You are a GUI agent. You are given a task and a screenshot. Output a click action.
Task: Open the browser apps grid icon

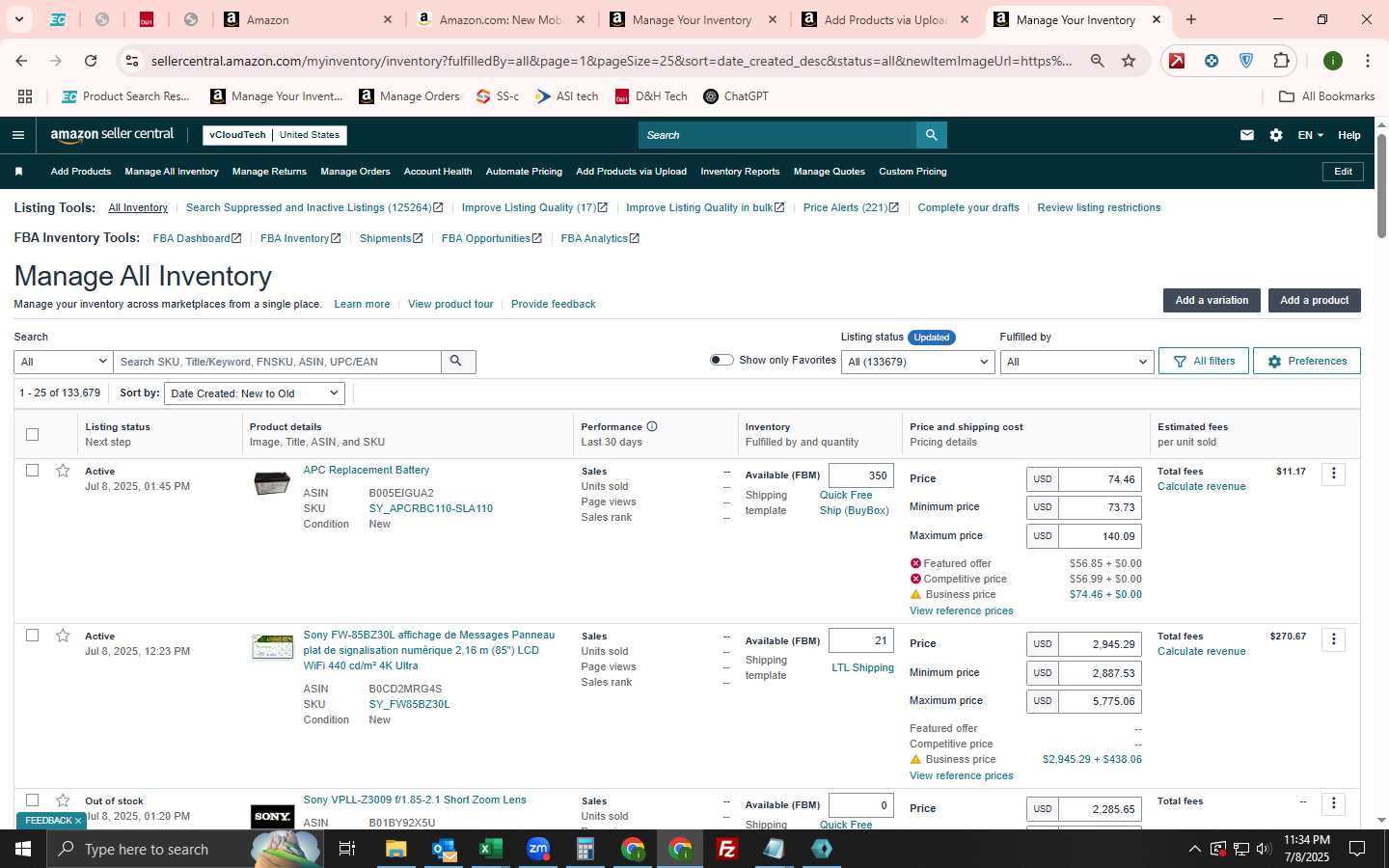click(x=25, y=96)
